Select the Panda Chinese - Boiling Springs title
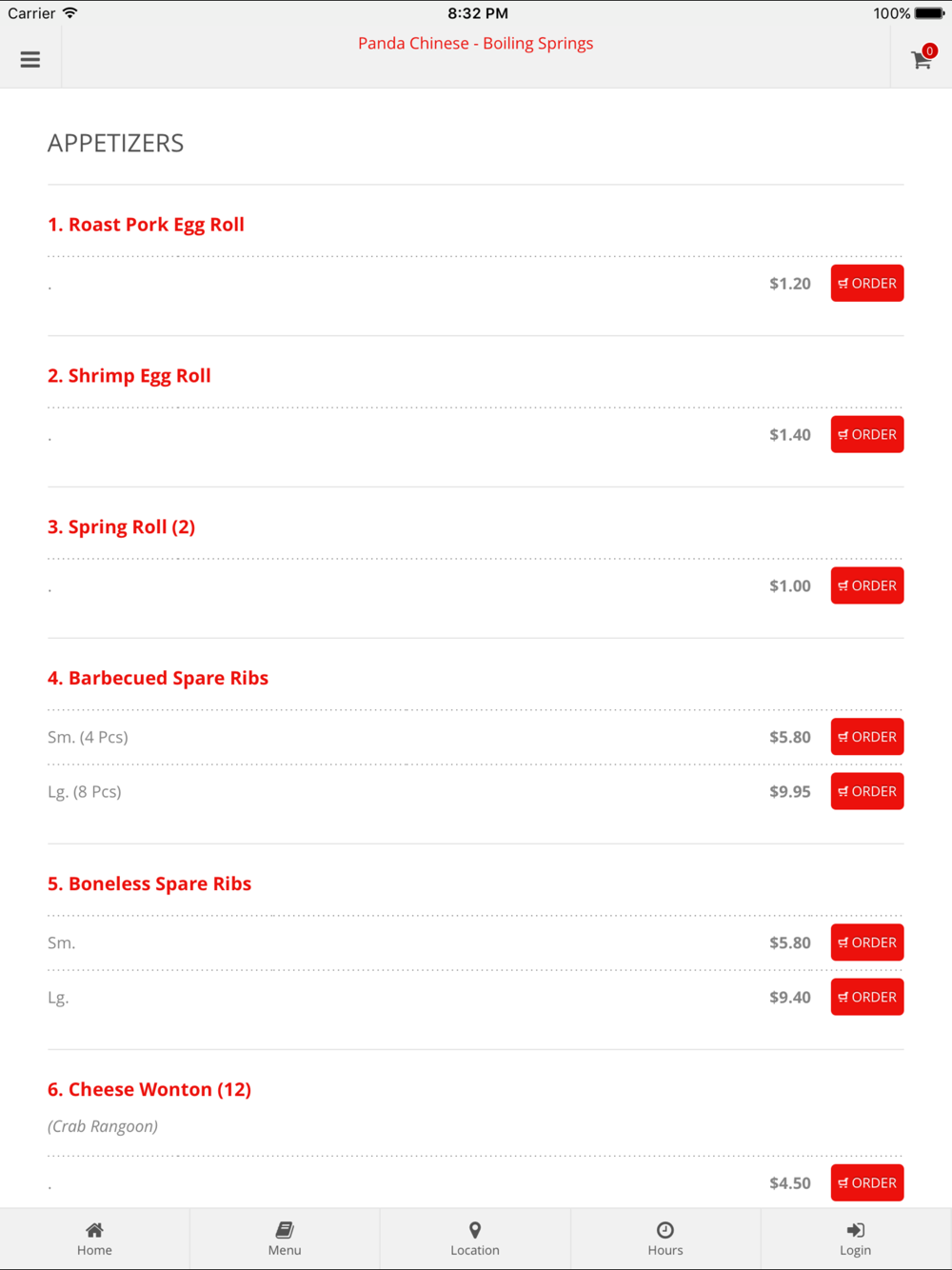The height and width of the screenshot is (1270, 952). click(x=475, y=43)
